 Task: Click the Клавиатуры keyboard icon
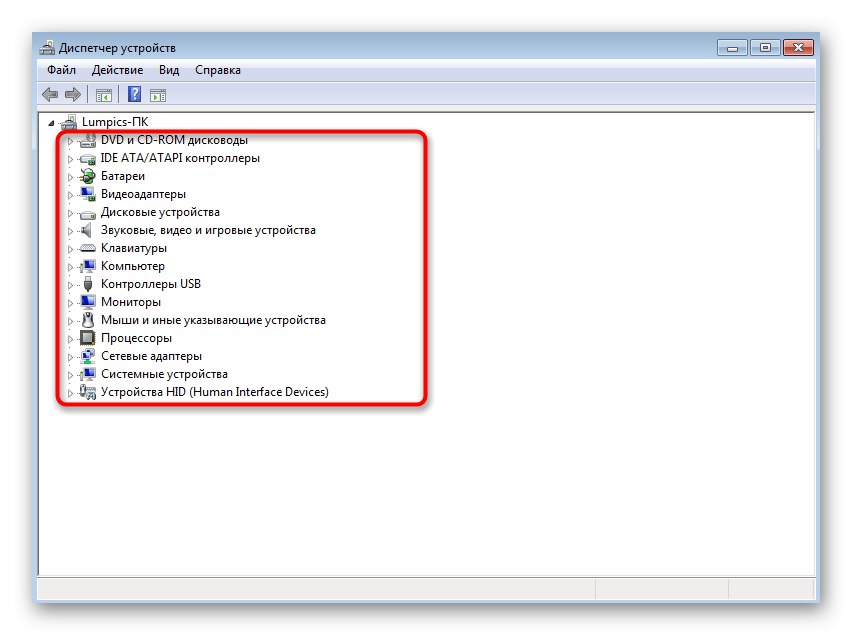[x=87, y=249]
